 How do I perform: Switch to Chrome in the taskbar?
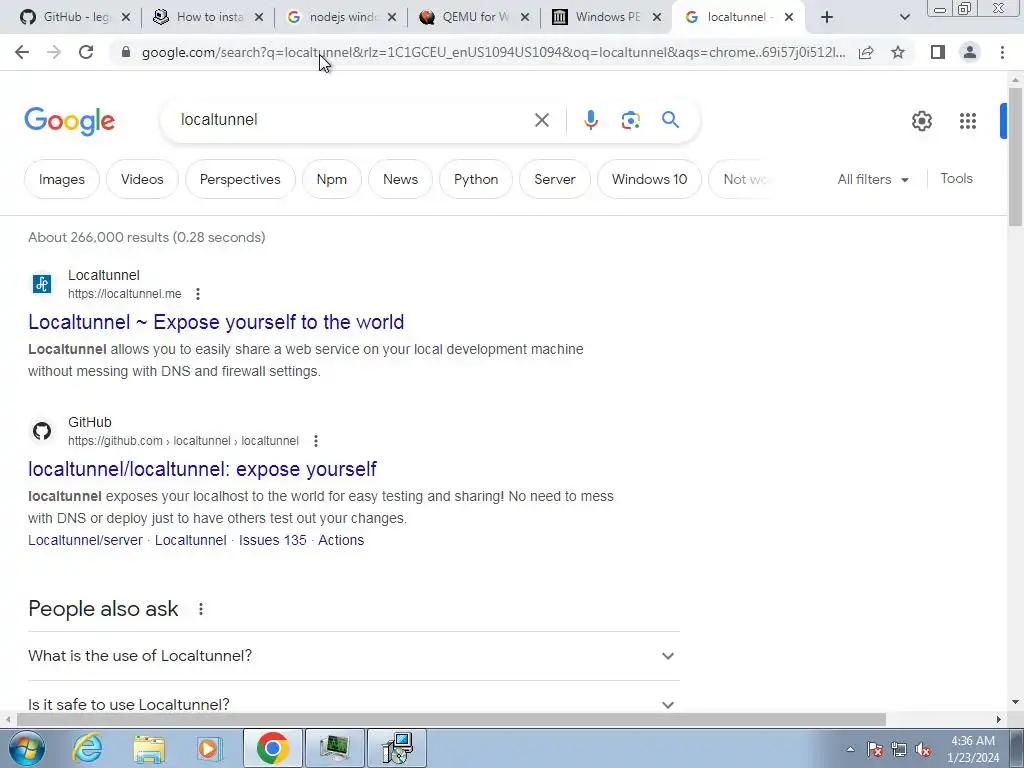(272, 748)
